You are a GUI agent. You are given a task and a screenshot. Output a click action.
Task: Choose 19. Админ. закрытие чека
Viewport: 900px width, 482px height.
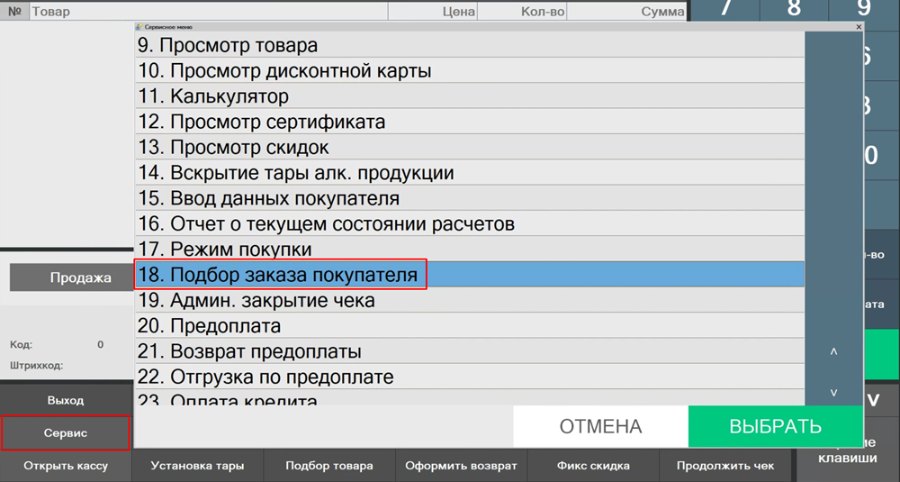click(x=470, y=300)
